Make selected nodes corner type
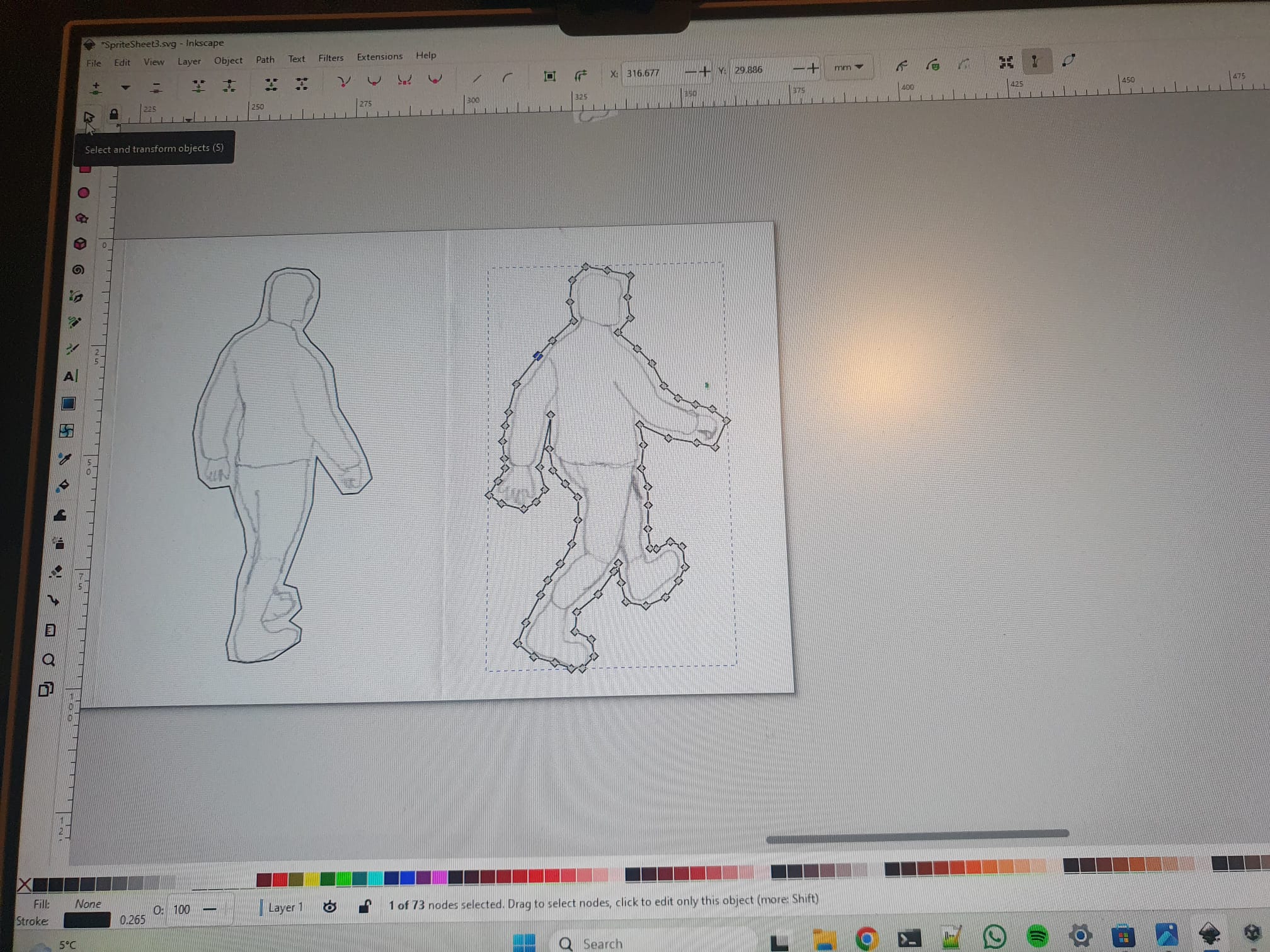 click(343, 82)
